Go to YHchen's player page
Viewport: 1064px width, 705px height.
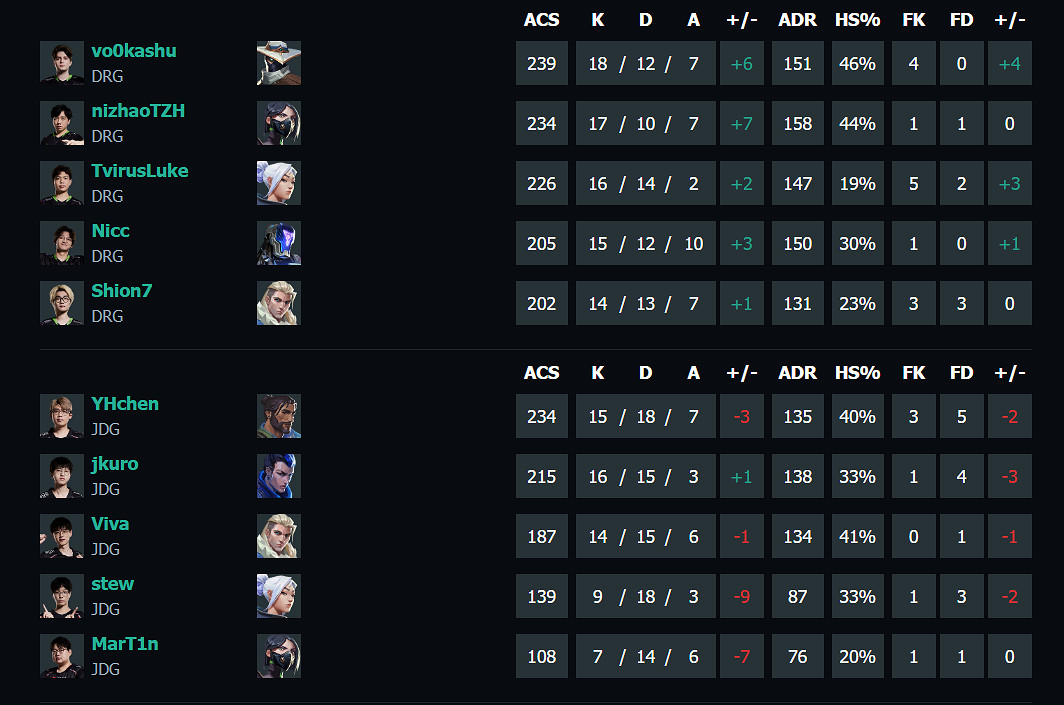(x=125, y=404)
